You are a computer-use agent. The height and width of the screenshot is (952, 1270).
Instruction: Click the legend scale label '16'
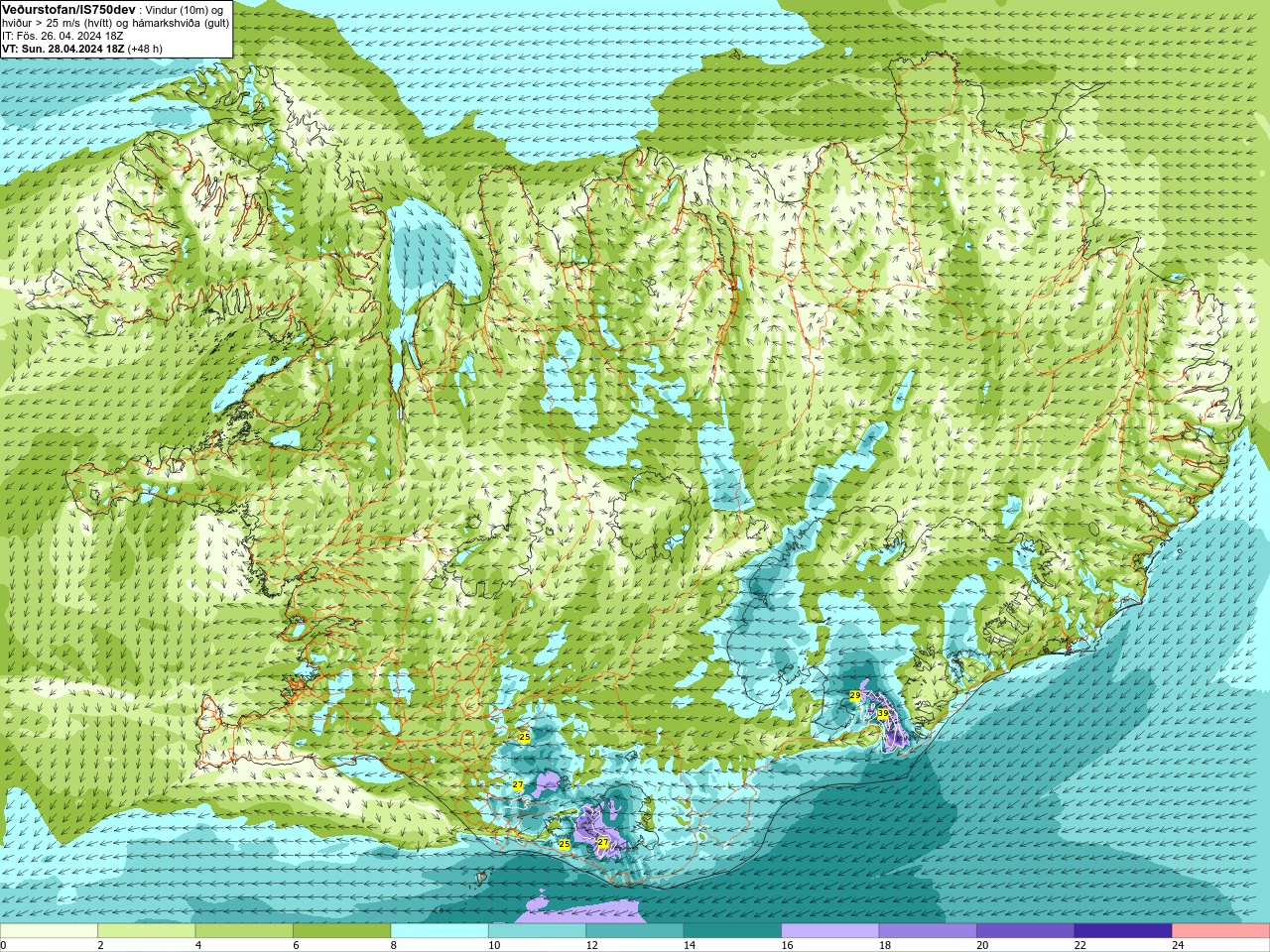[x=787, y=945]
